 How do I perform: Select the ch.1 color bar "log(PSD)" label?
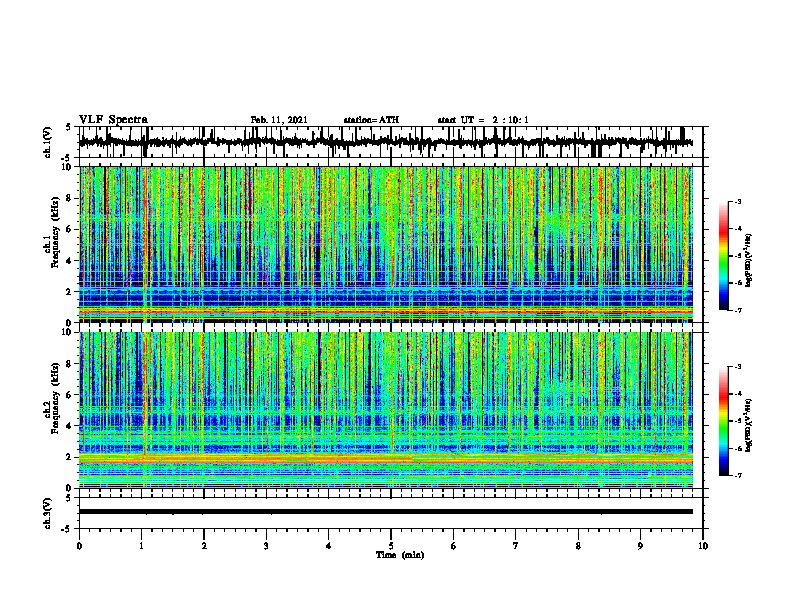click(x=749, y=261)
